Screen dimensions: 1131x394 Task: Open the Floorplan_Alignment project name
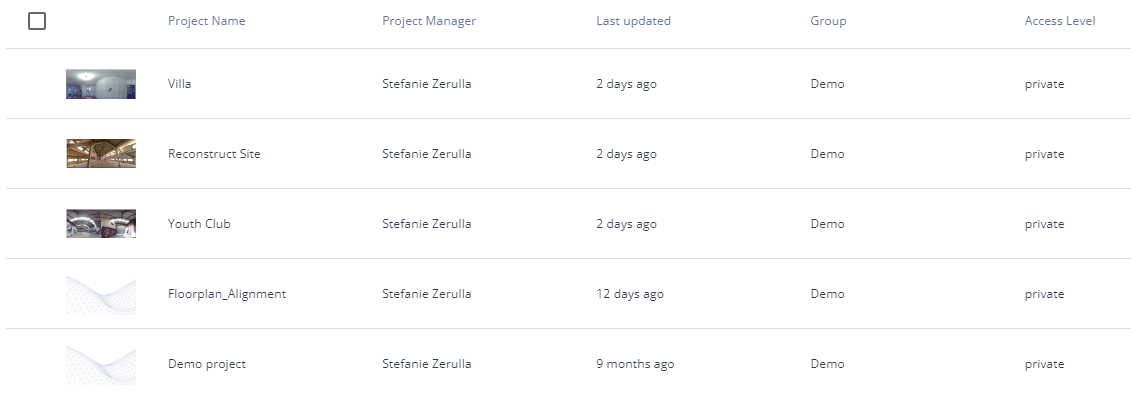(x=227, y=294)
